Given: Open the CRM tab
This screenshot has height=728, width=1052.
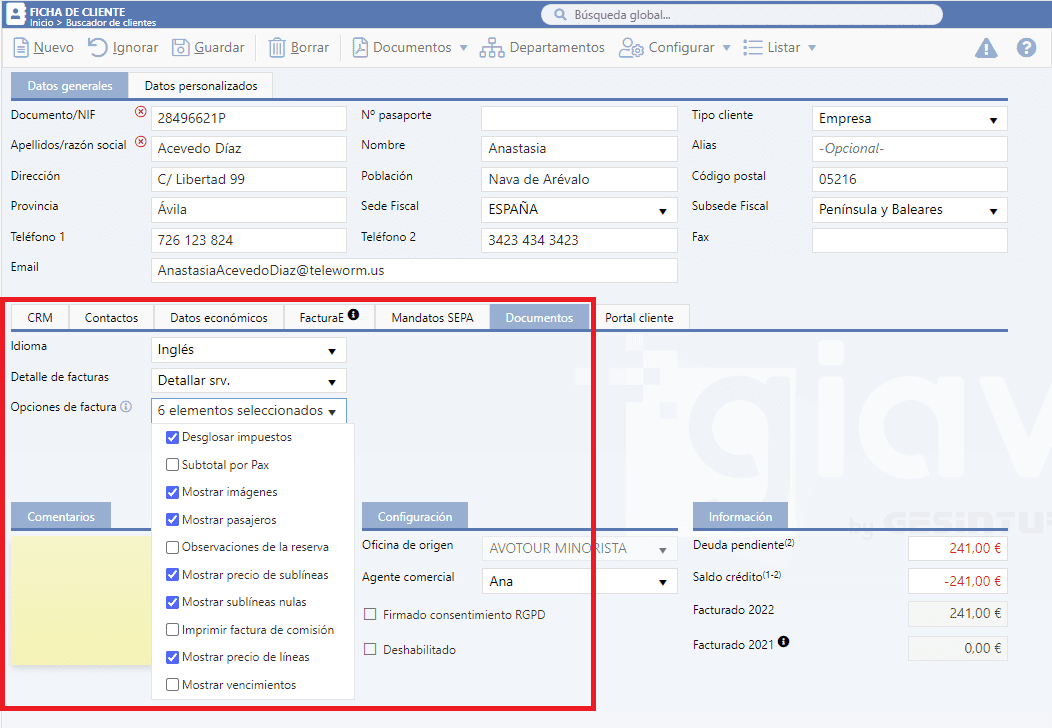Looking at the screenshot, I should click(x=40, y=317).
